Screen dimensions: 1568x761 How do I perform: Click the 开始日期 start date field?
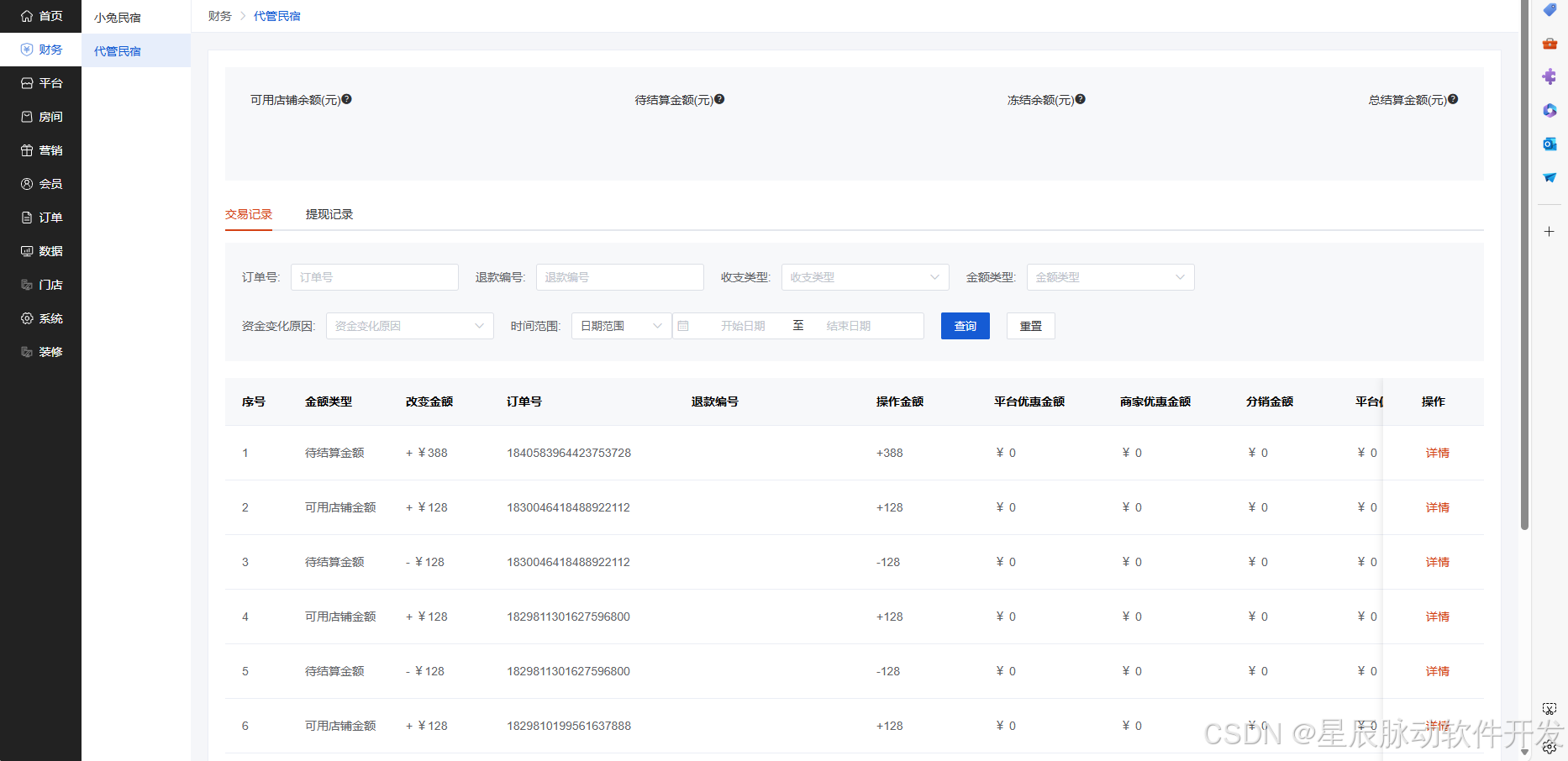[x=743, y=326]
